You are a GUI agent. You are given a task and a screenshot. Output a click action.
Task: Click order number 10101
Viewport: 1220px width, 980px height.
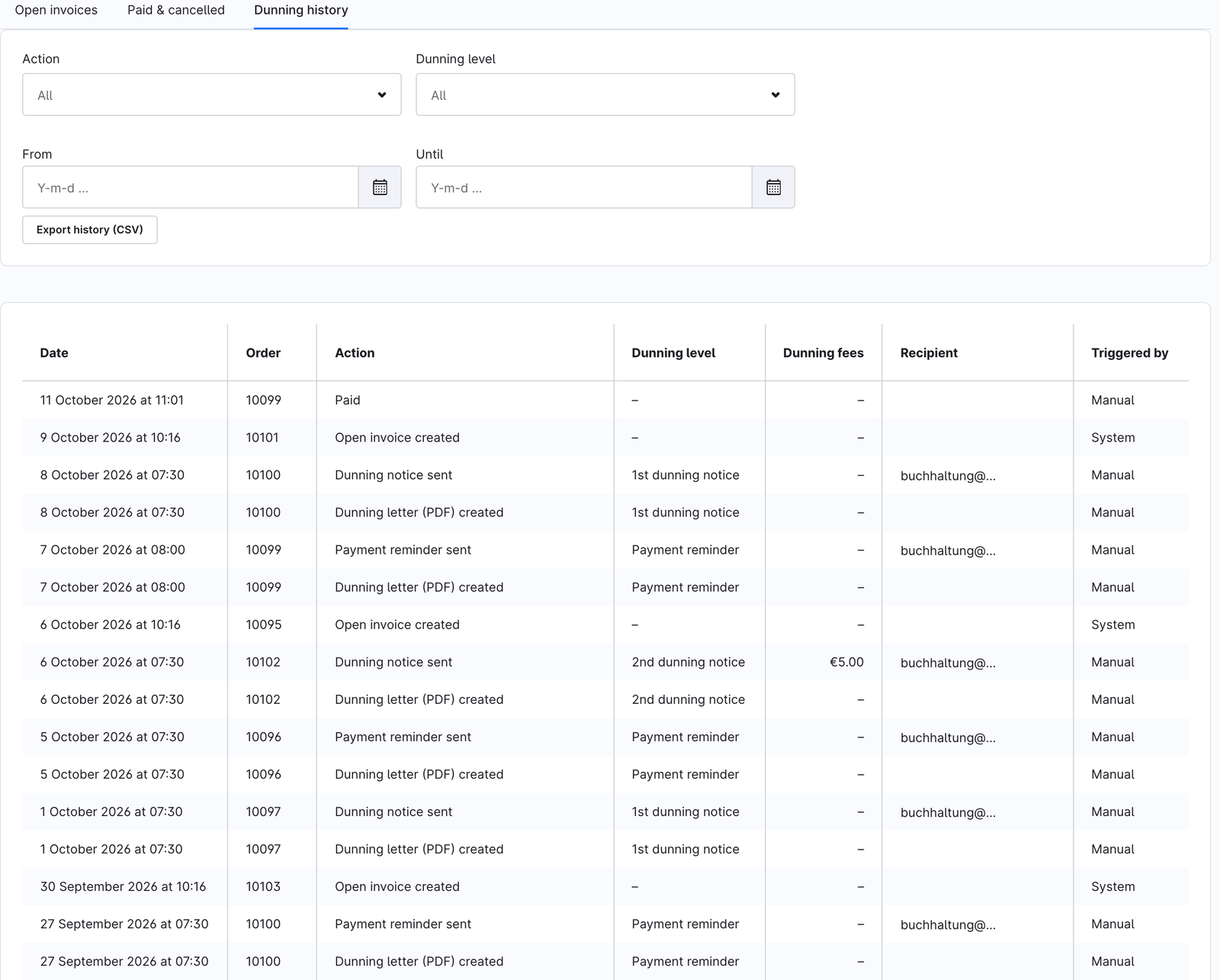262,438
